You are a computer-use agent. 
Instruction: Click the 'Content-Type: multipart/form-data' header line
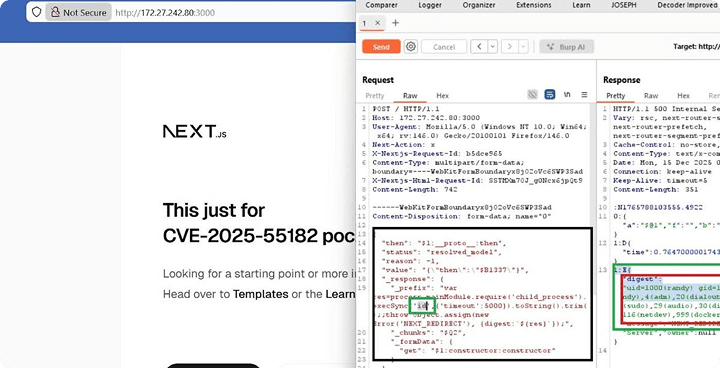(x=478, y=167)
